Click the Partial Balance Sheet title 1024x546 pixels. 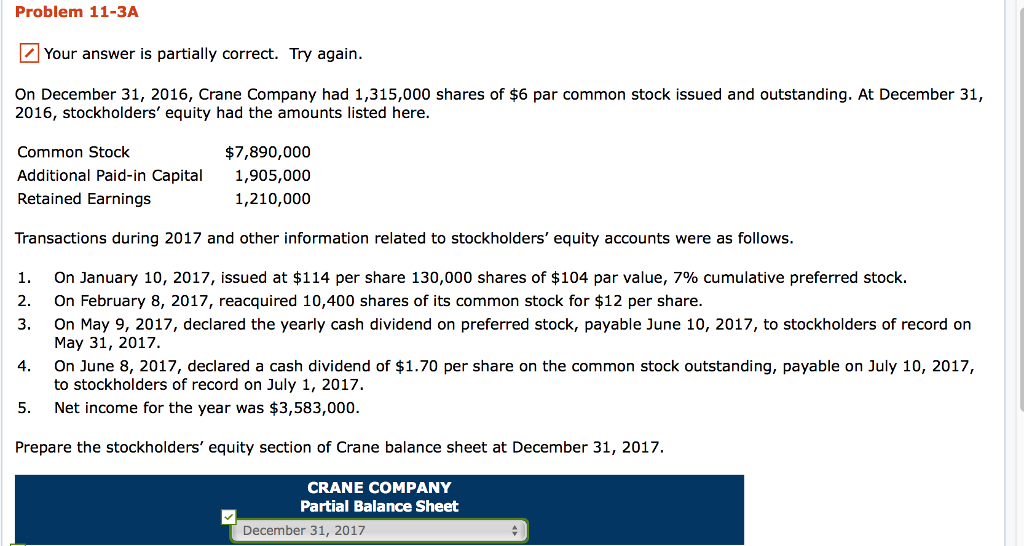pos(379,506)
